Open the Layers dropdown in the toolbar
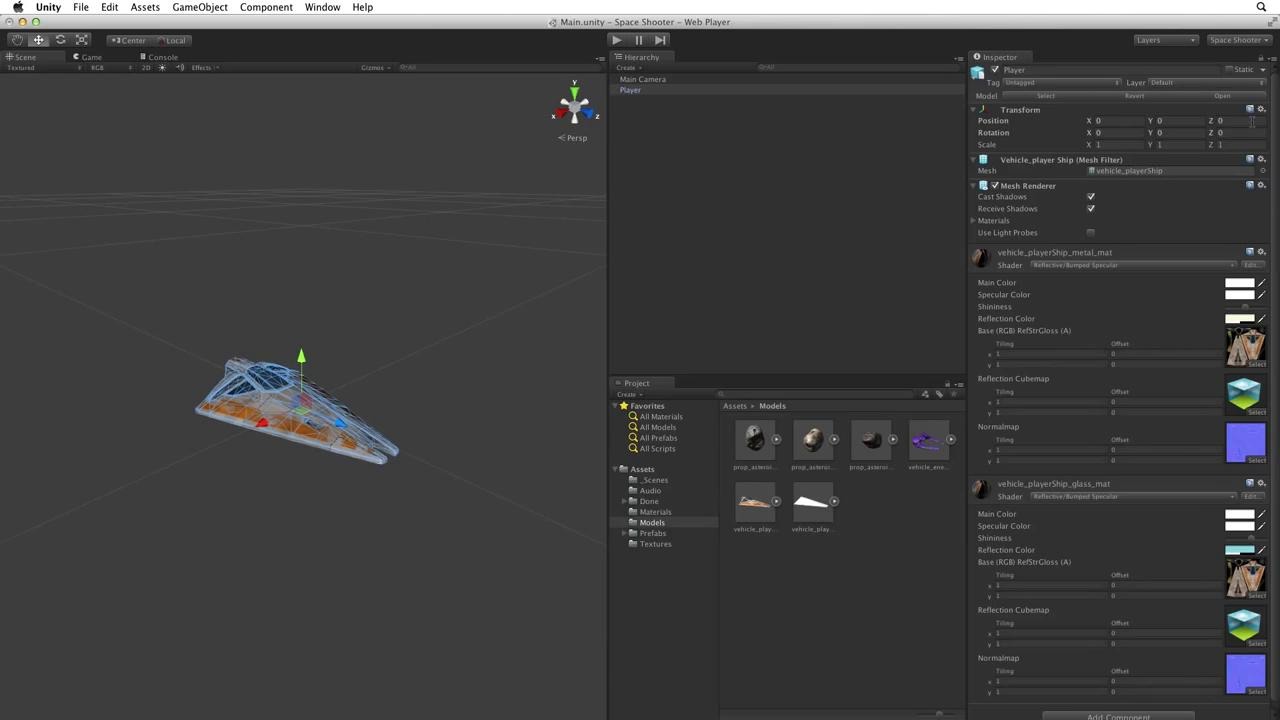Viewport: 1280px width, 720px height. (1166, 40)
